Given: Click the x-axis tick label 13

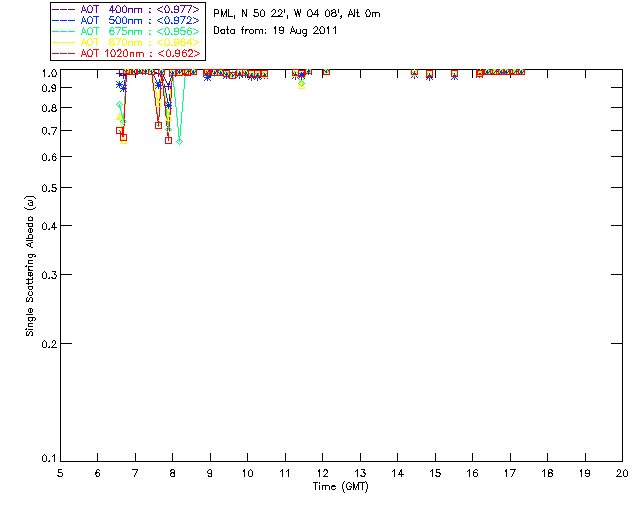Looking at the screenshot, I should point(360,473).
